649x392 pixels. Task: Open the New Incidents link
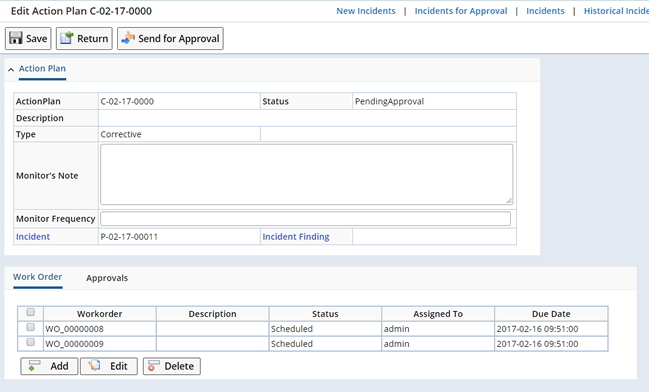point(365,11)
